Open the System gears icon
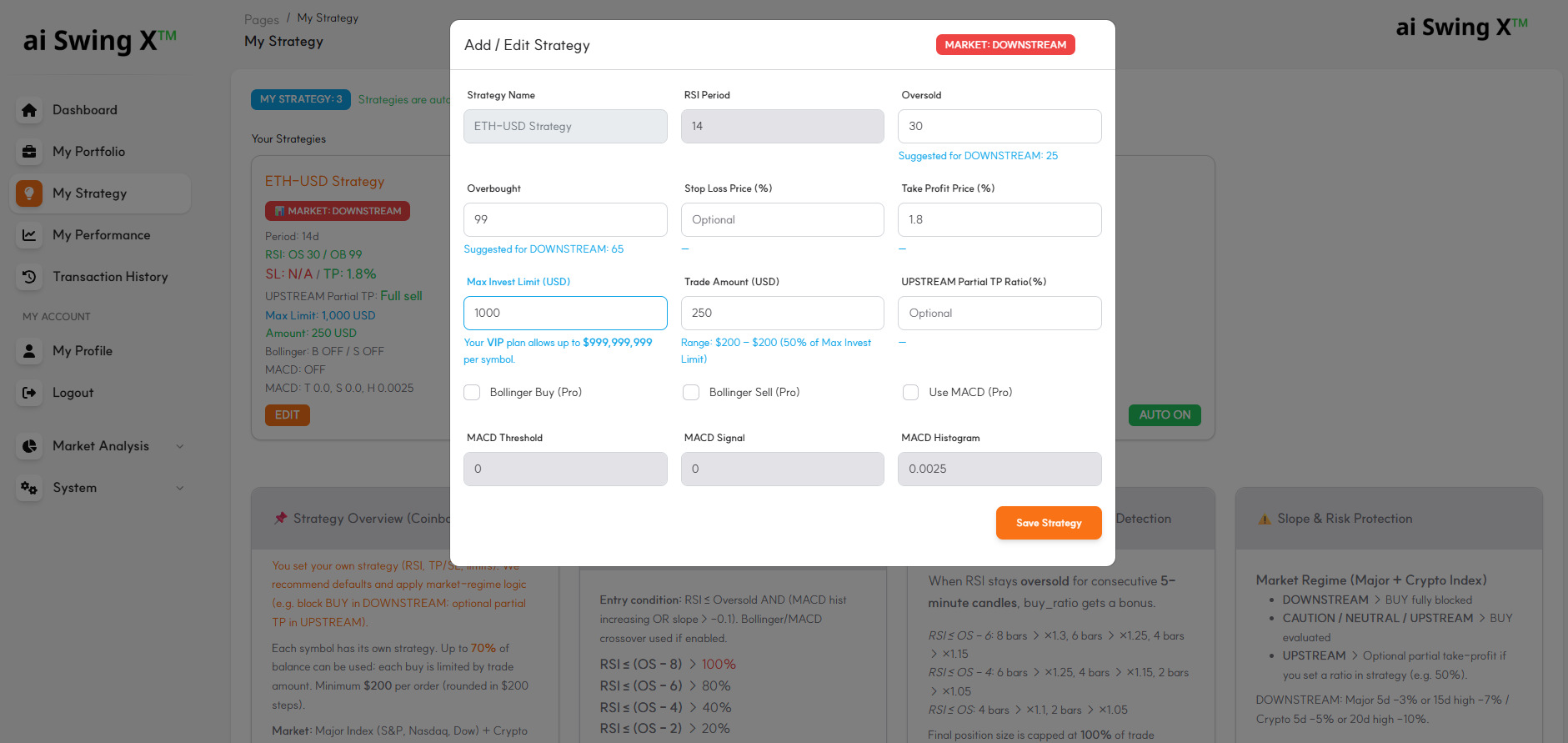The width and height of the screenshot is (1568, 743). [29, 488]
